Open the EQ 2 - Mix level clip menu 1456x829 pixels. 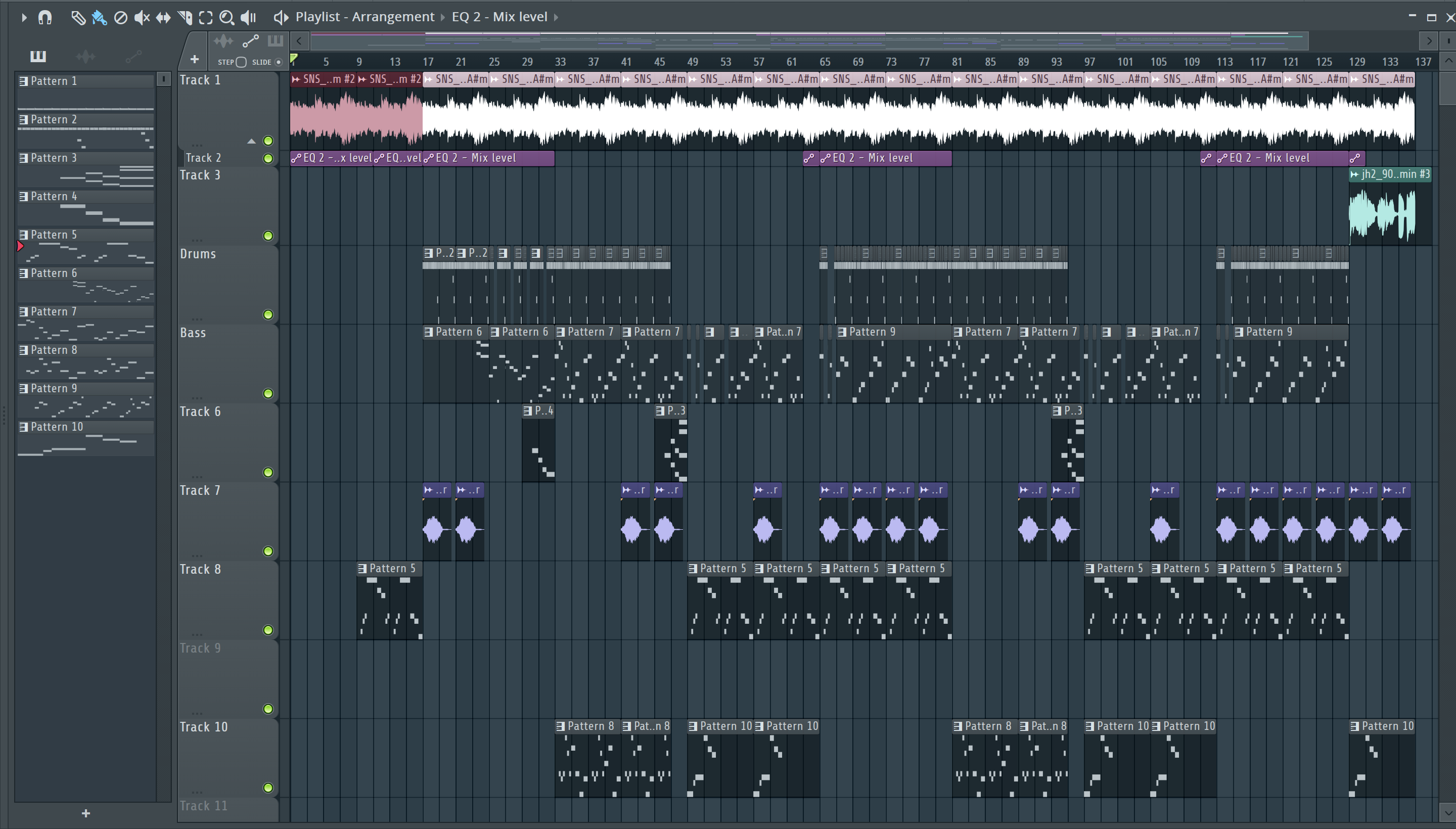pyautogui.click(x=499, y=17)
